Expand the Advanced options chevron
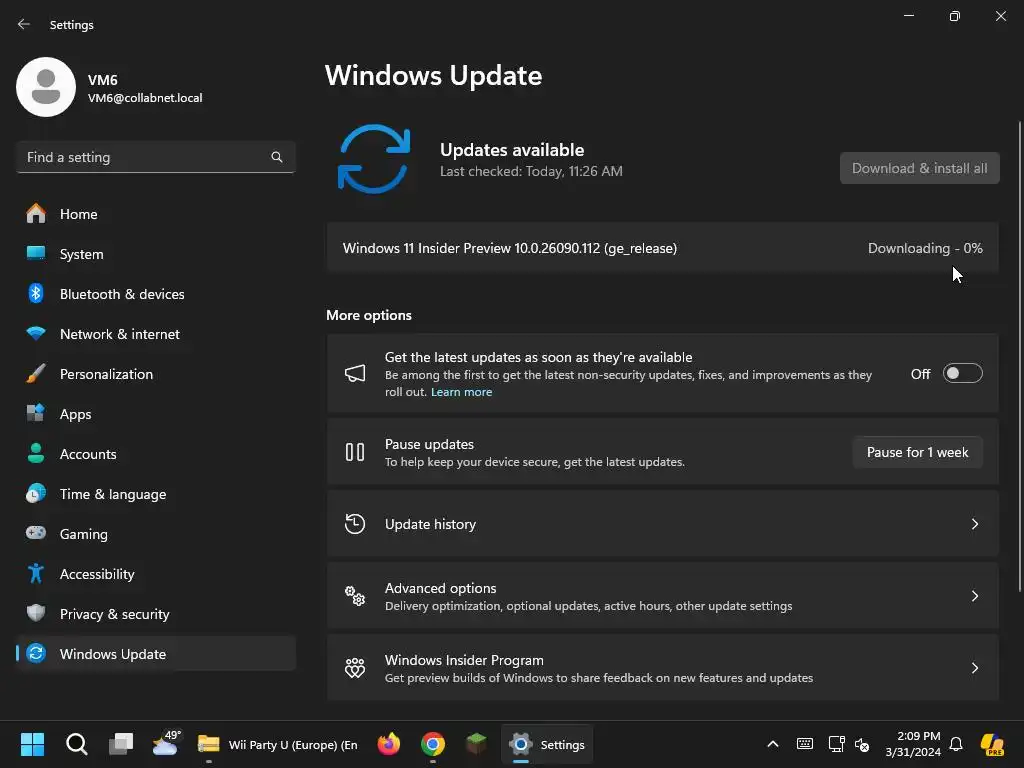1024x768 pixels. pos(974,596)
